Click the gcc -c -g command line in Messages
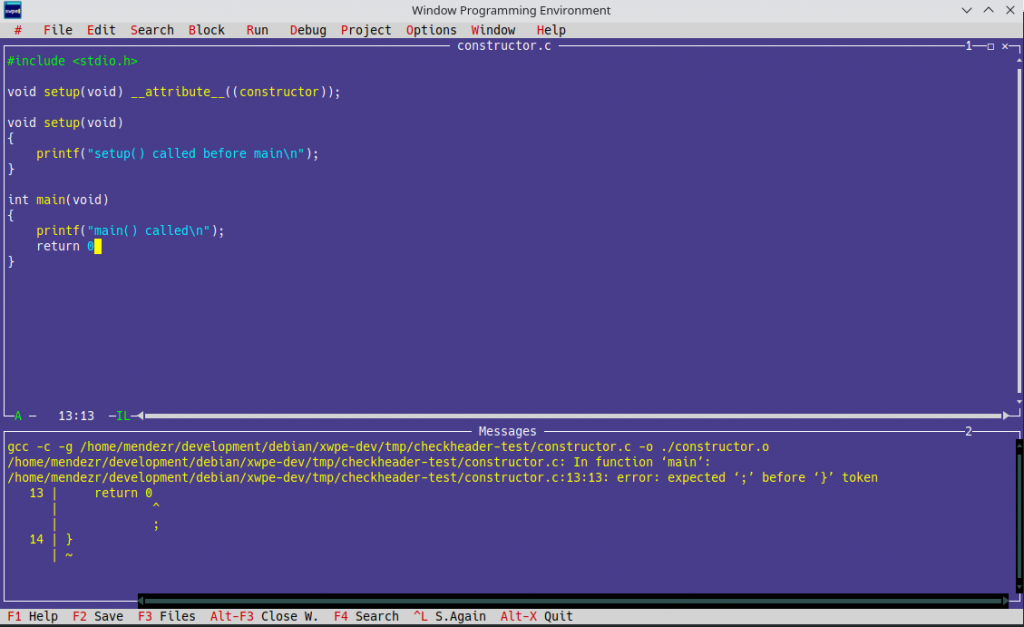 click(x=388, y=447)
